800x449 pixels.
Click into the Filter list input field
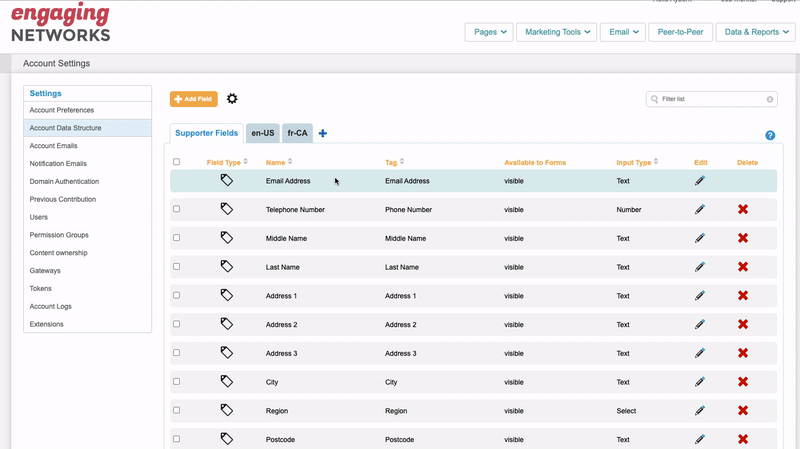coord(710,99)
